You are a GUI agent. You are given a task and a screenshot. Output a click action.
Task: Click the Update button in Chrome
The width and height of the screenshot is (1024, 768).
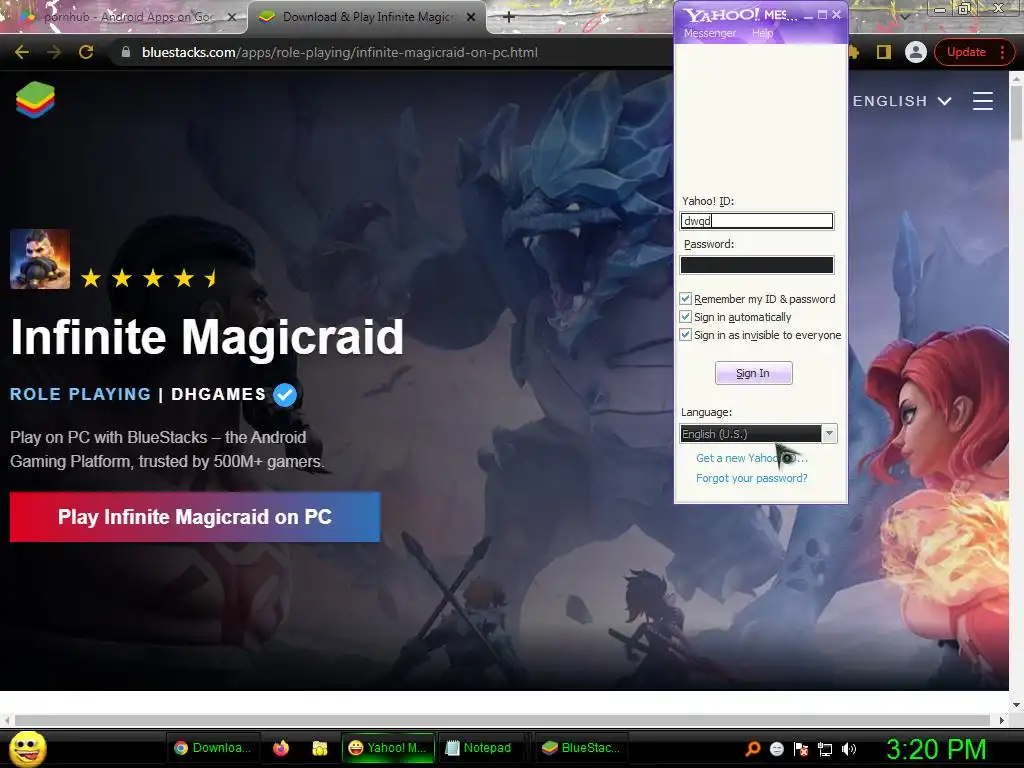point(966,52)
